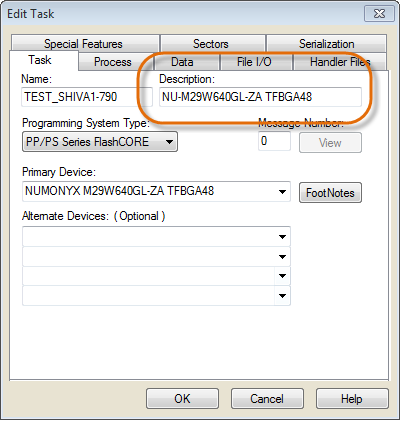The width and height of the screenshot is (400, 422).
Task: Click the grayed-out View button
Action: pyautogui.click(x=330, y=143)
